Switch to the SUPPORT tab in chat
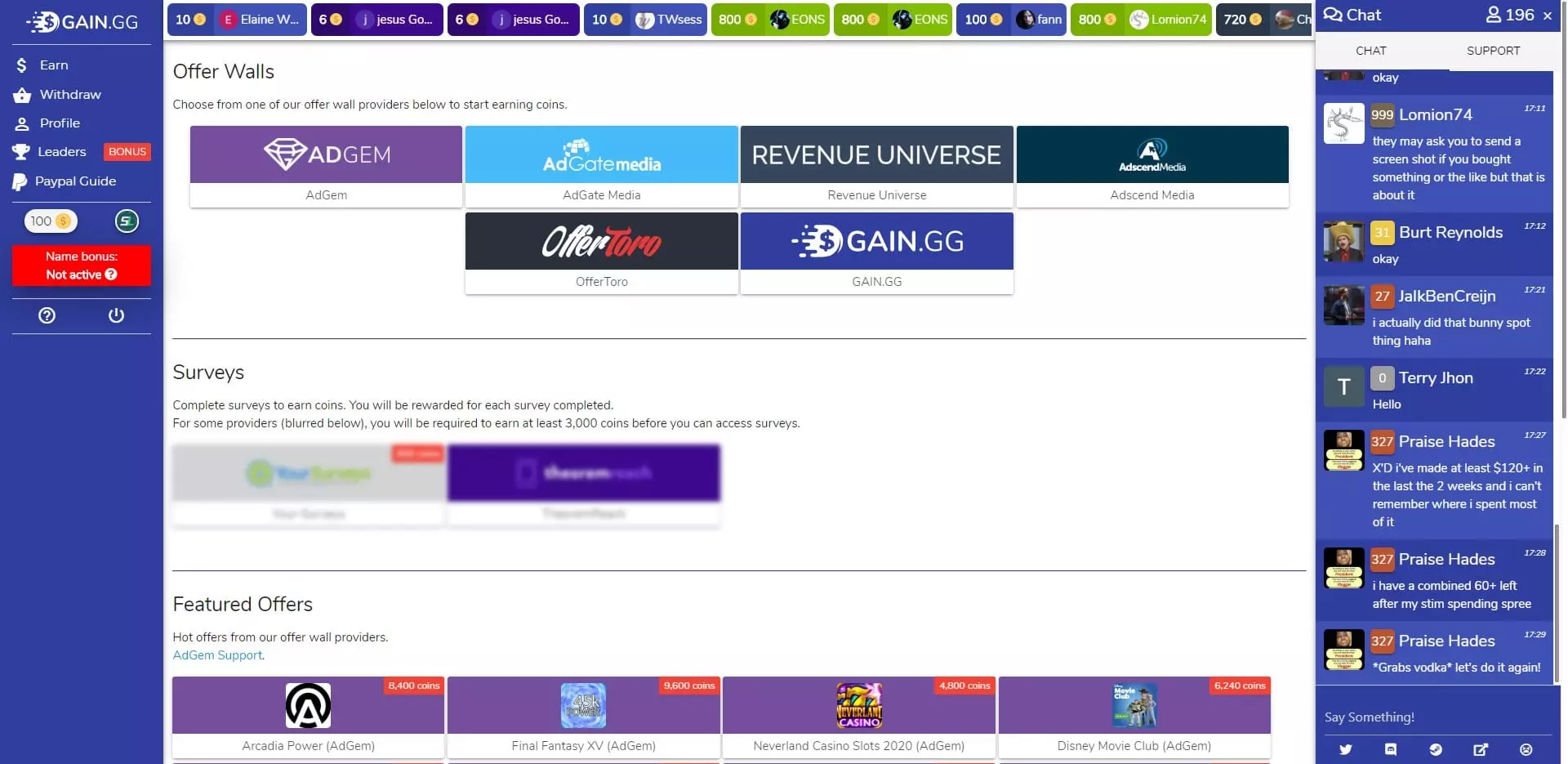The height and width of the screenshot is (764, 1568). (x=1493, y=51)
